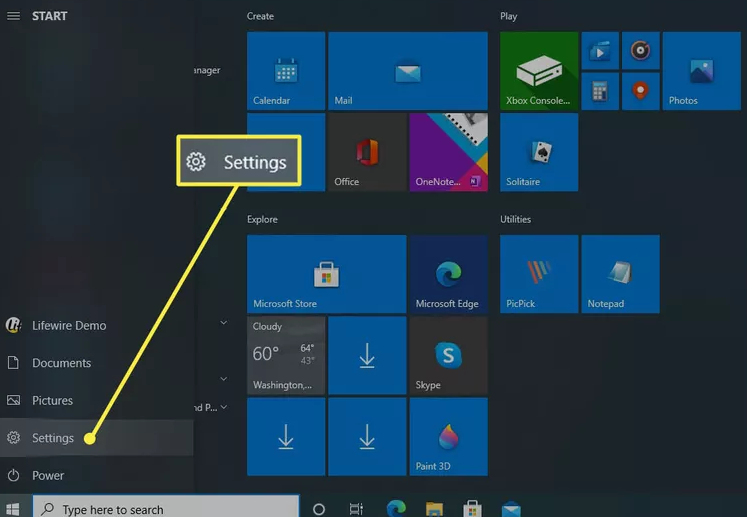Open Documents from the Start sidebar
This screenshot has height=517, width=747.
(97, 363)
